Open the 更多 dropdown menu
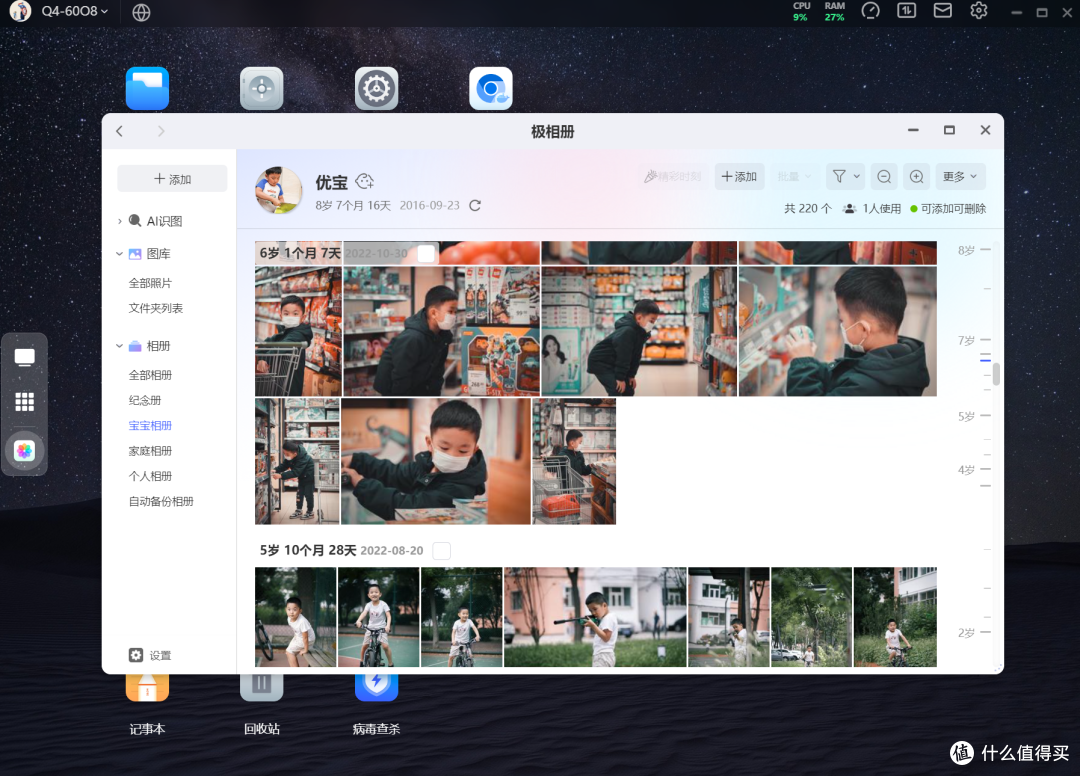This screenshot has width=1080, height=776. [x=960, y=177]
